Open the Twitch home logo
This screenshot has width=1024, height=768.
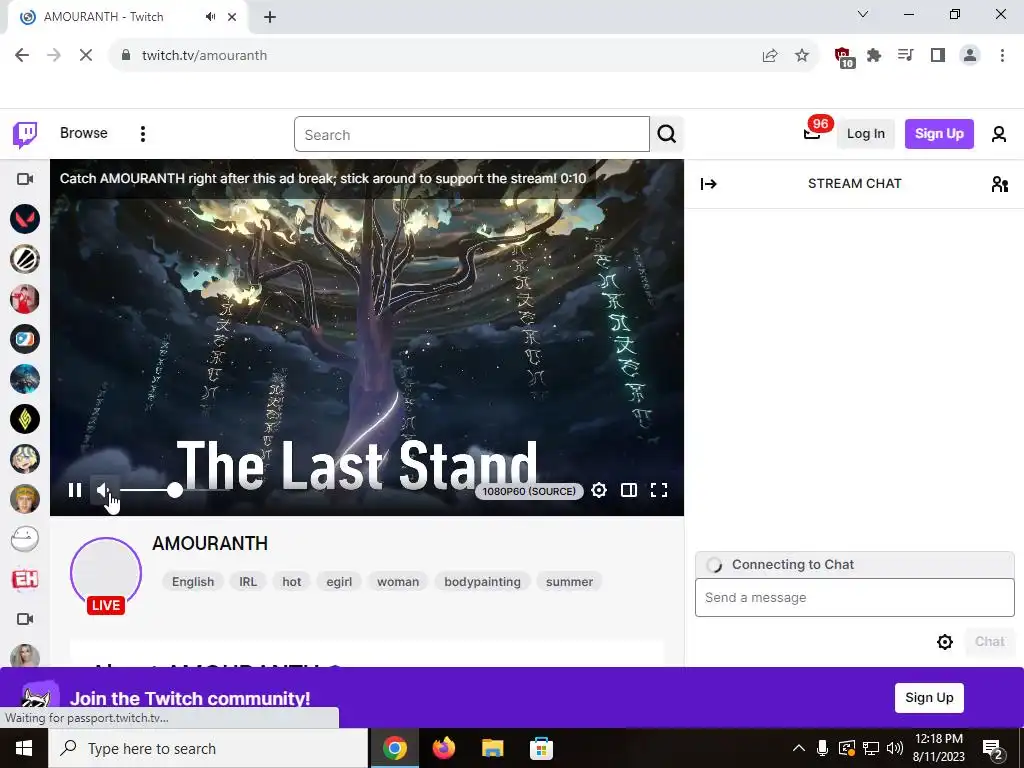click(25, 135)
